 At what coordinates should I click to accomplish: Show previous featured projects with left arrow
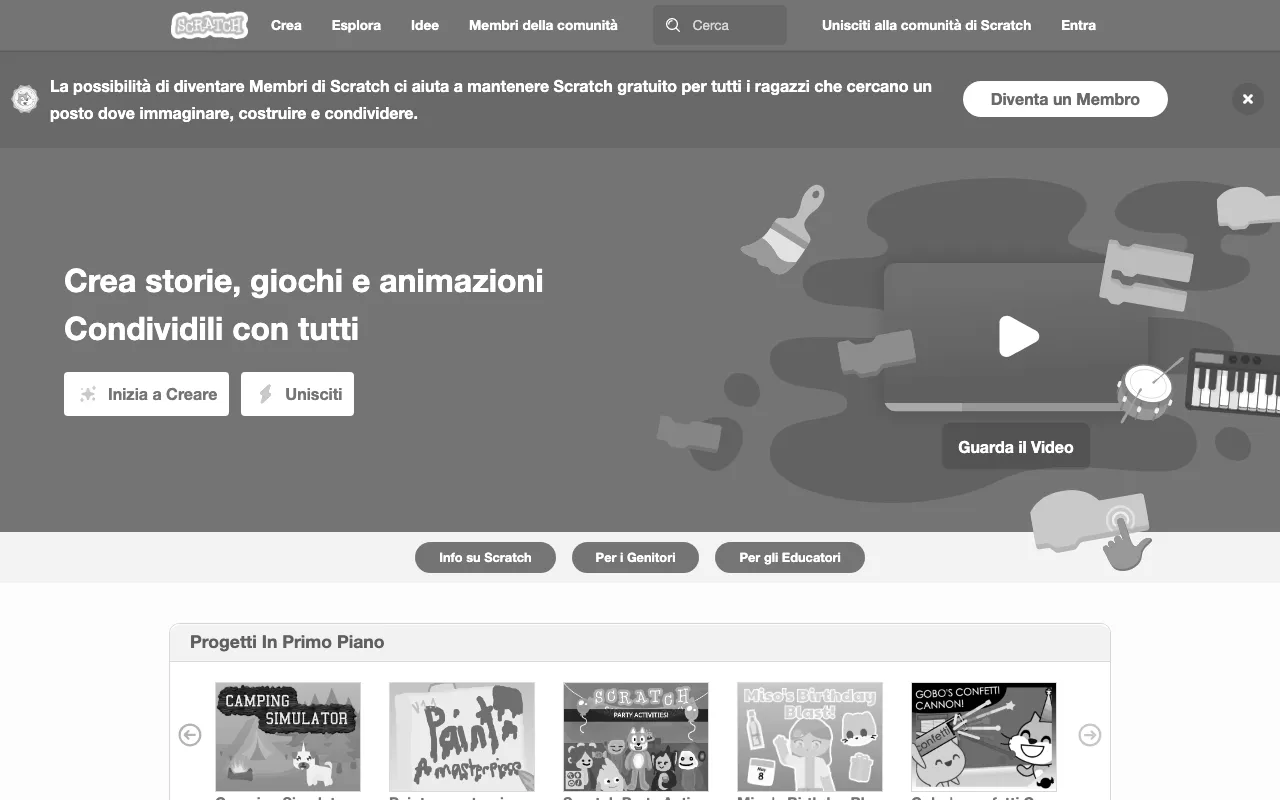click(x=190, y=735)
